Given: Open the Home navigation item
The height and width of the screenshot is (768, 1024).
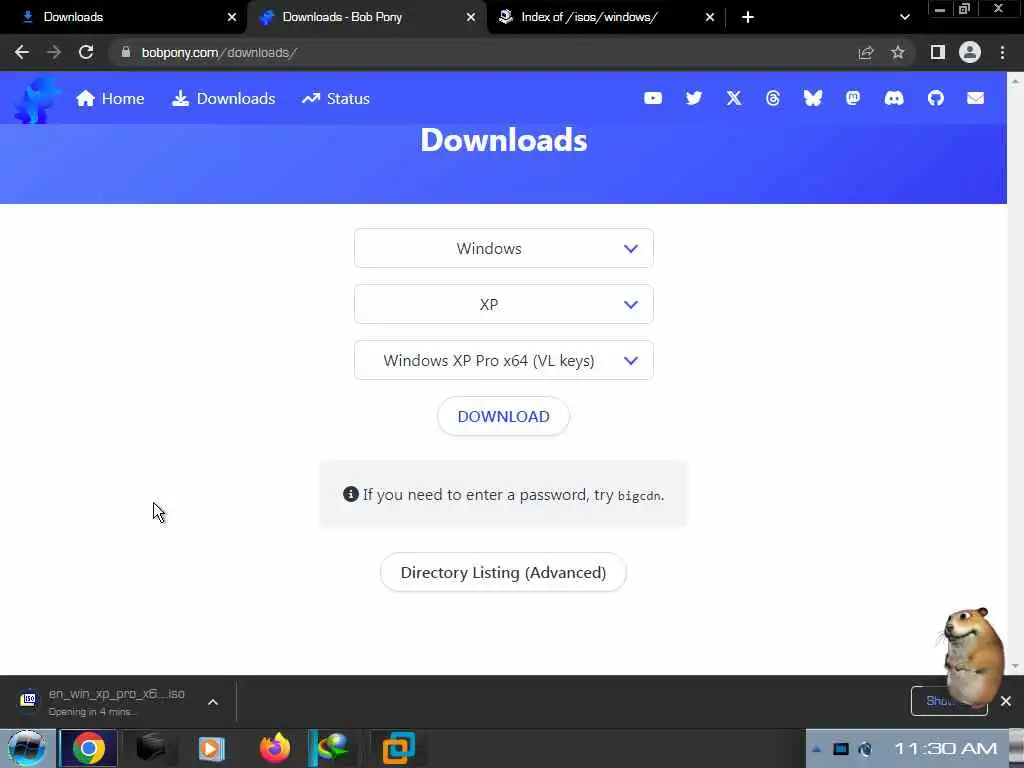Looking at the screenshot, I should click(110, 99).
